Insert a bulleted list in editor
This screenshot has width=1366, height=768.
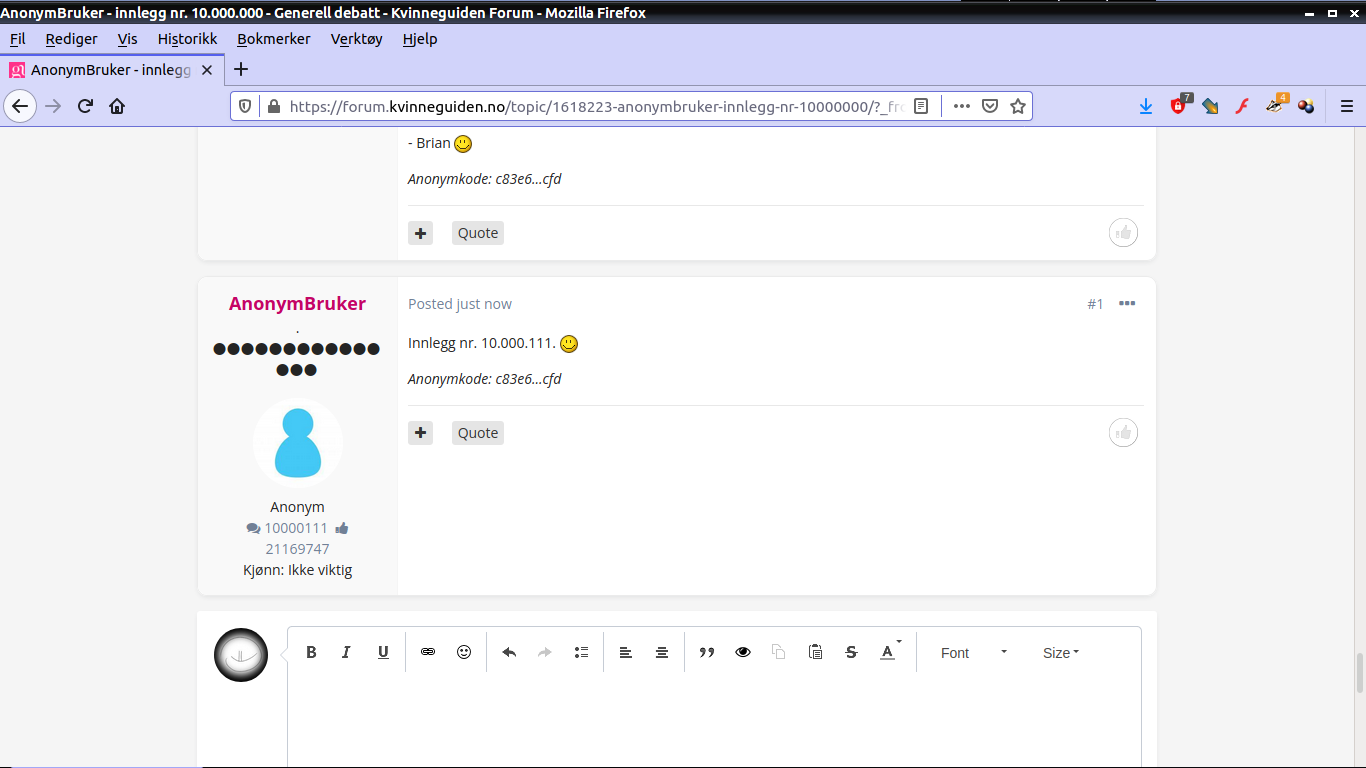(x=581, y=652)
